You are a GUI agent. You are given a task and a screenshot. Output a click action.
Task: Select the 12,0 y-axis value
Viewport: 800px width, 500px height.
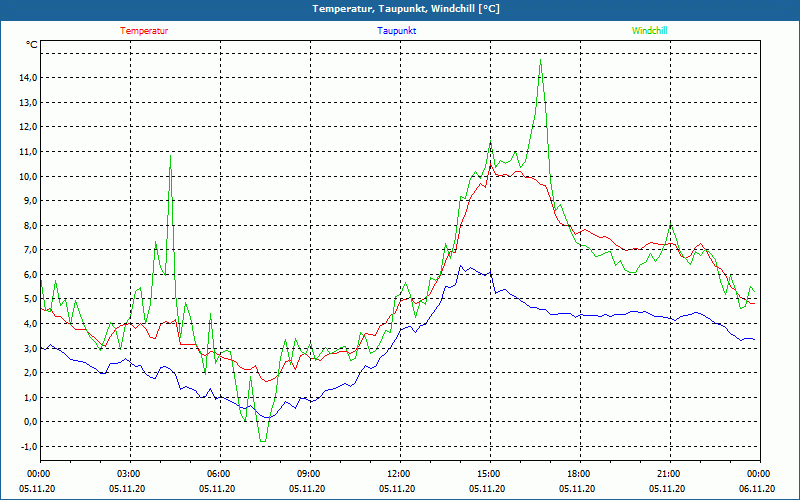[x=29, y=127]
